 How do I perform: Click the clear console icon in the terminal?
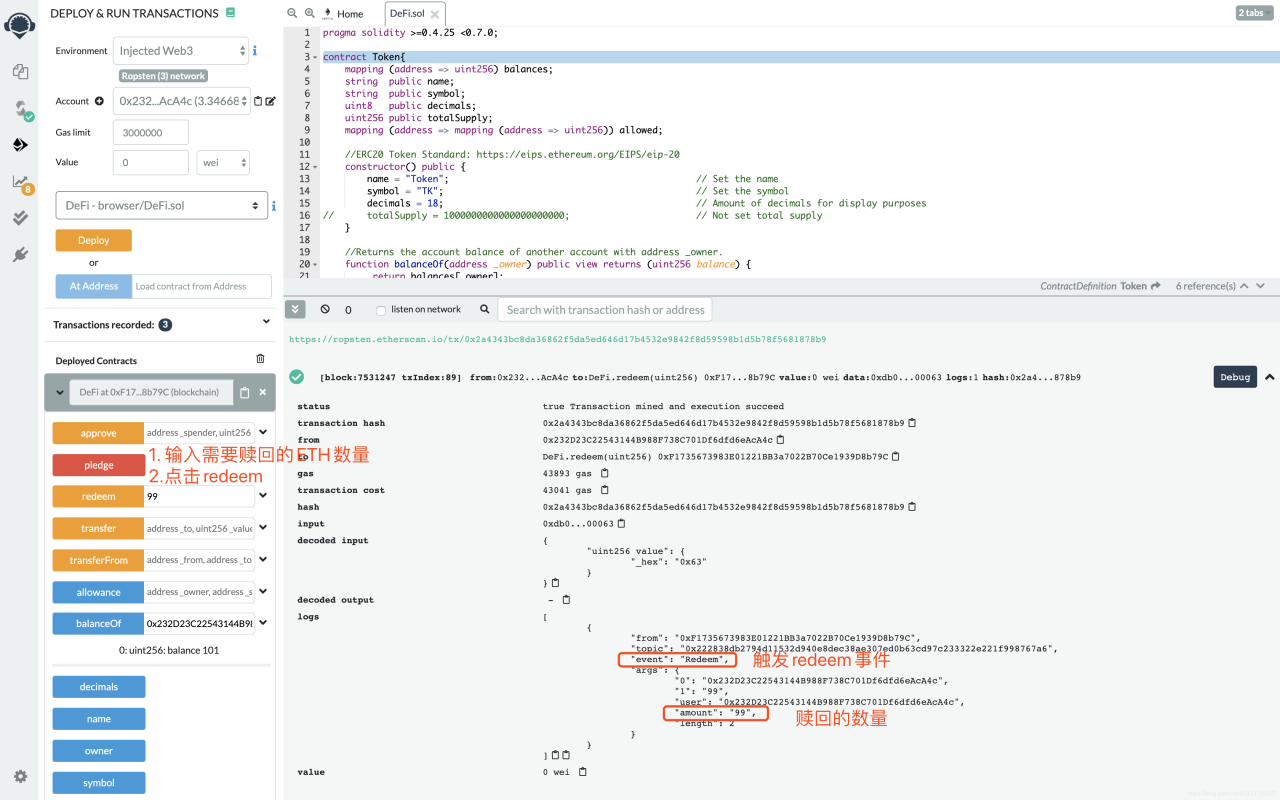(x=325, y=310)
